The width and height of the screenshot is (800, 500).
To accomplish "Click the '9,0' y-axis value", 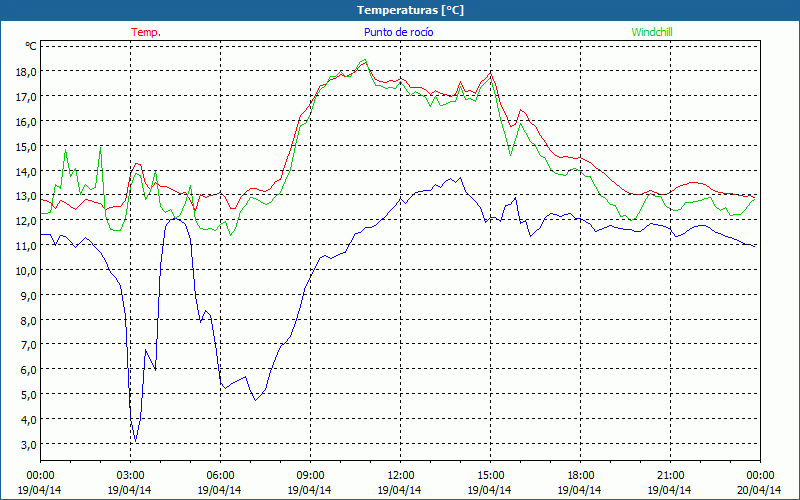I will [x=29, y=295].
